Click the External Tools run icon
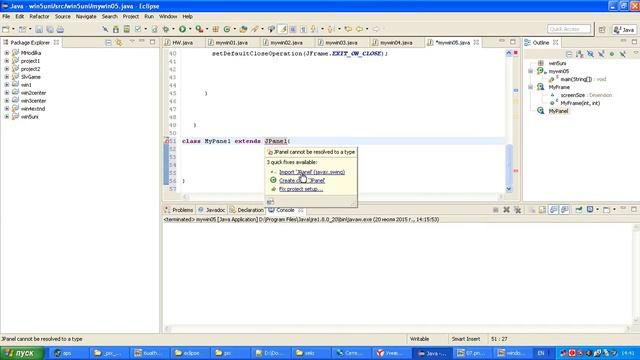 (199, 29)
